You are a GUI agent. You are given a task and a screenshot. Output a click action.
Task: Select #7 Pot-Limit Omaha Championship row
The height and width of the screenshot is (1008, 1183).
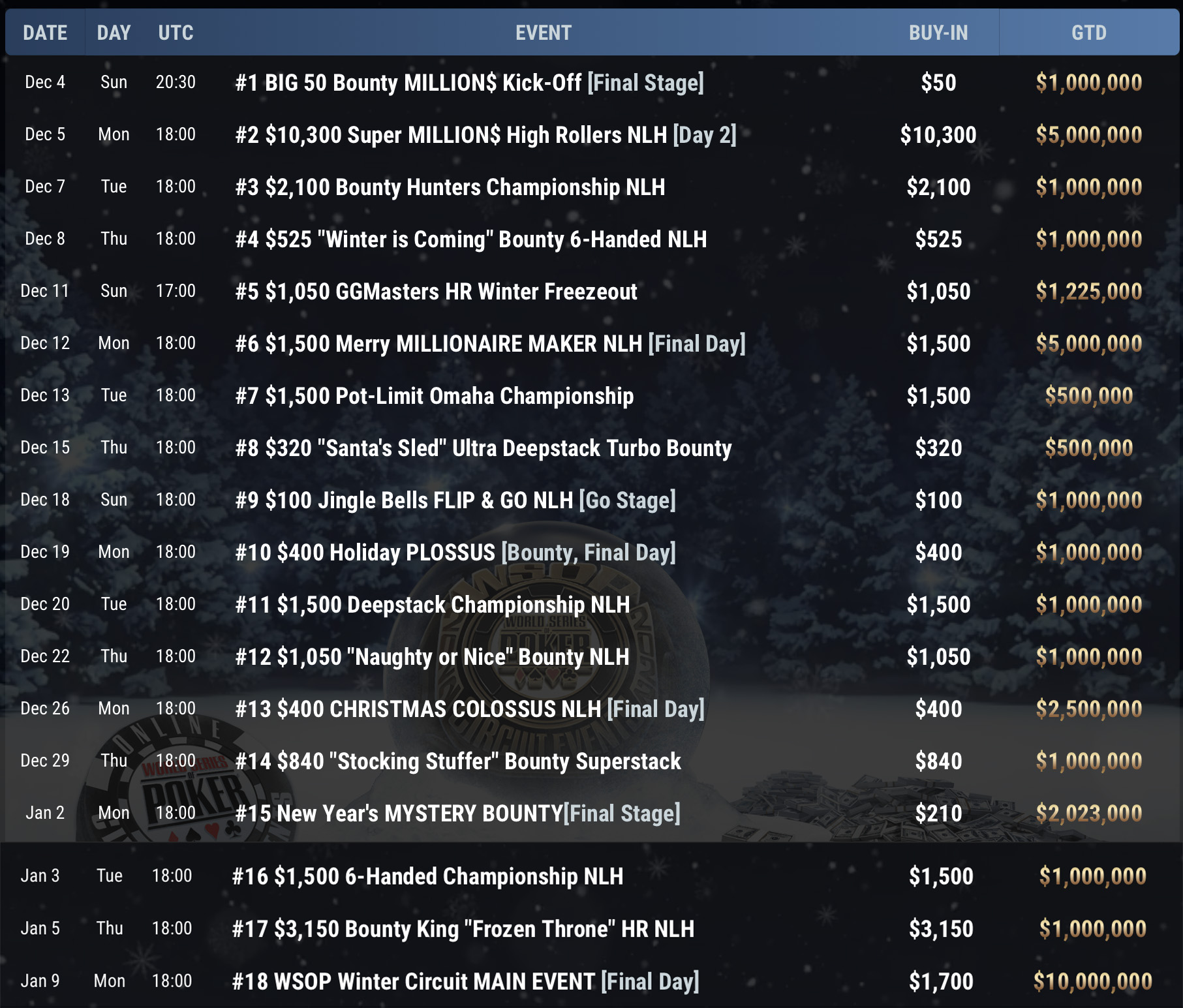point(435,396)
